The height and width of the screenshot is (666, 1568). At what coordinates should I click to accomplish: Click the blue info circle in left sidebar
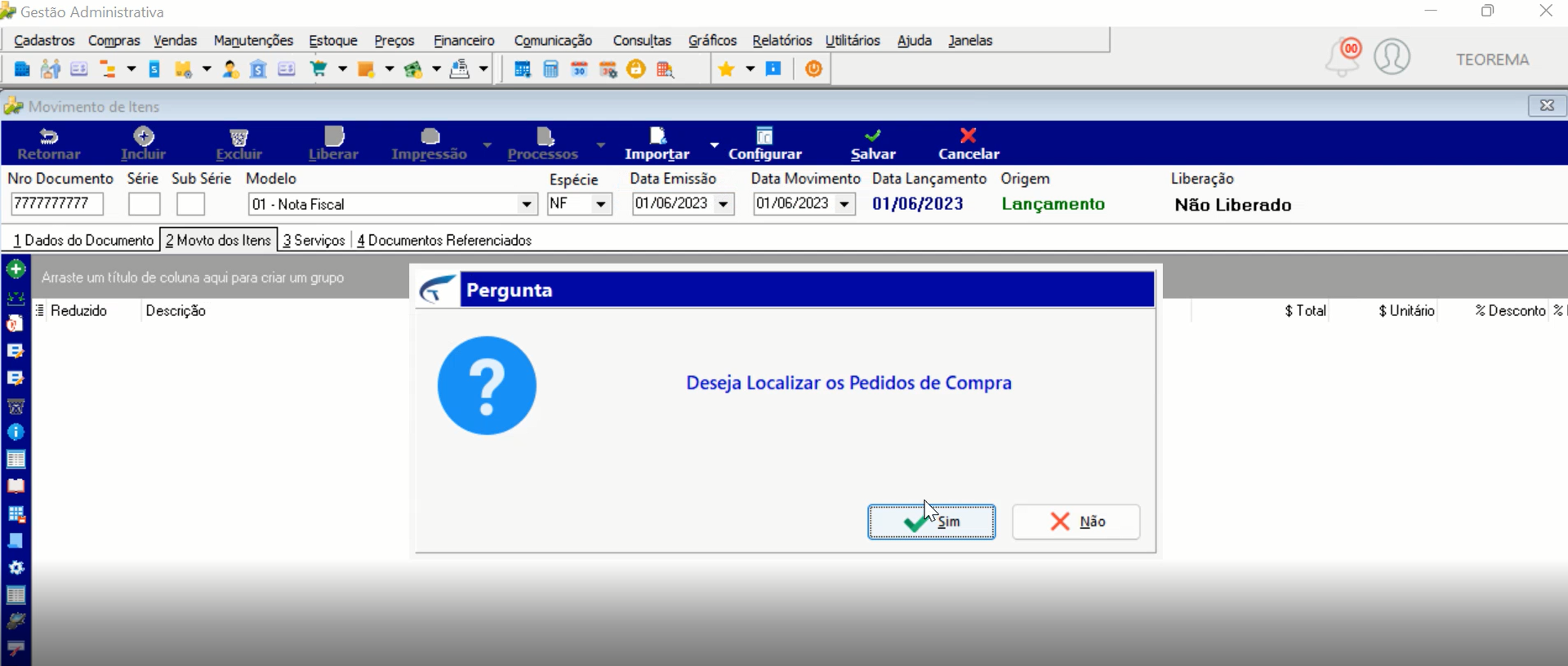tap(16, 432)
